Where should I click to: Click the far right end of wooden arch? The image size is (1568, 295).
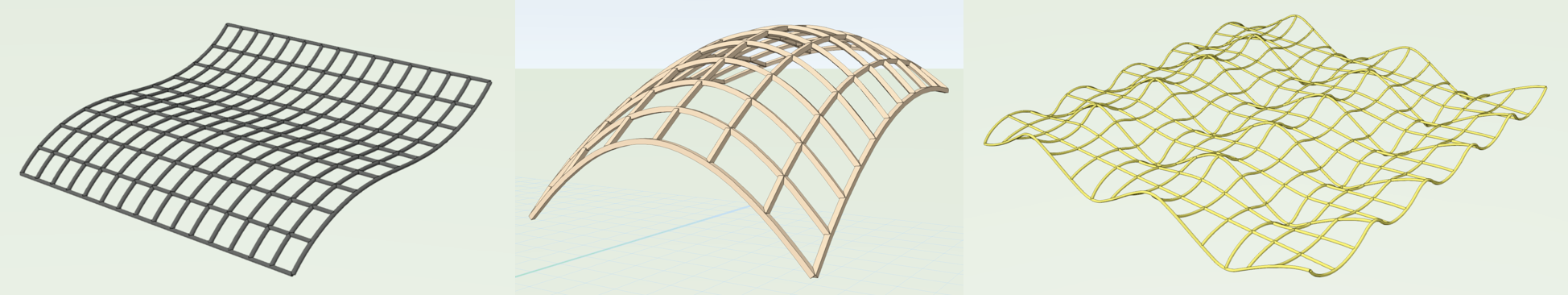pyautogui.click(x=942, y=91)
